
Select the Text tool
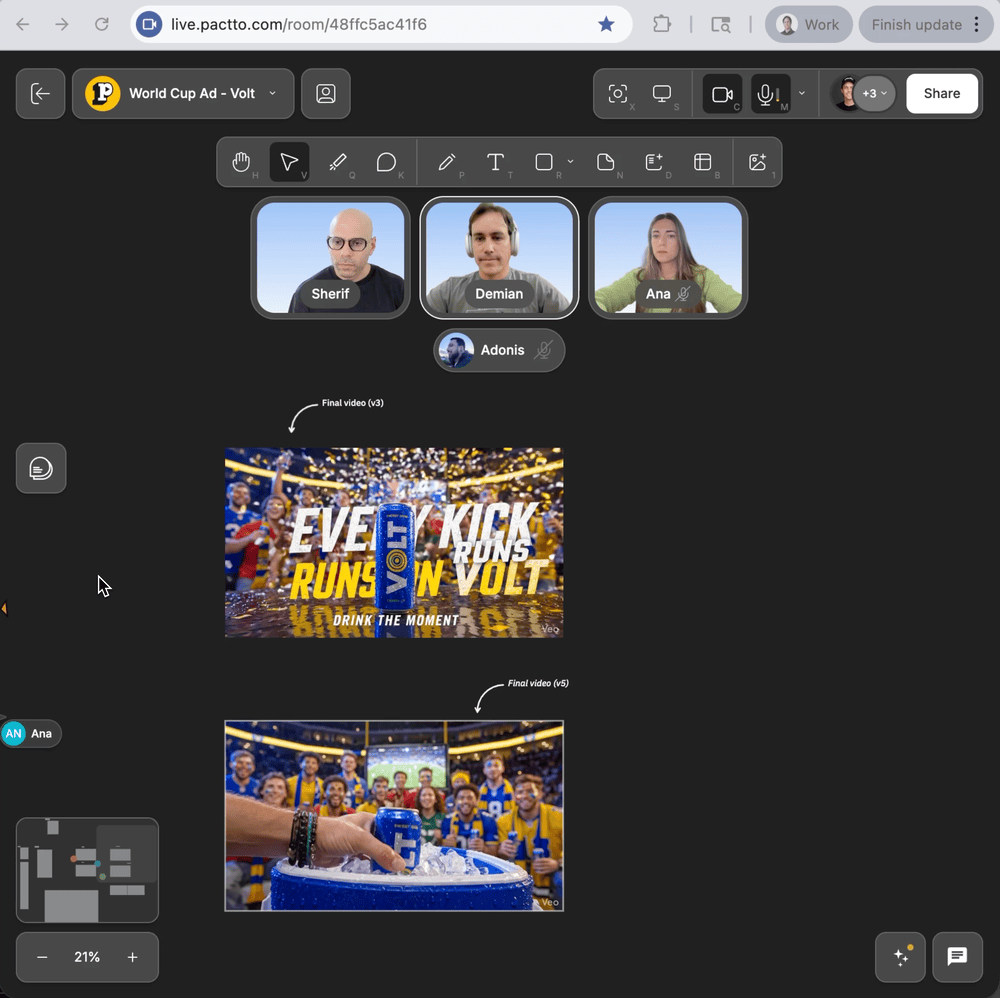coord(496,162)
